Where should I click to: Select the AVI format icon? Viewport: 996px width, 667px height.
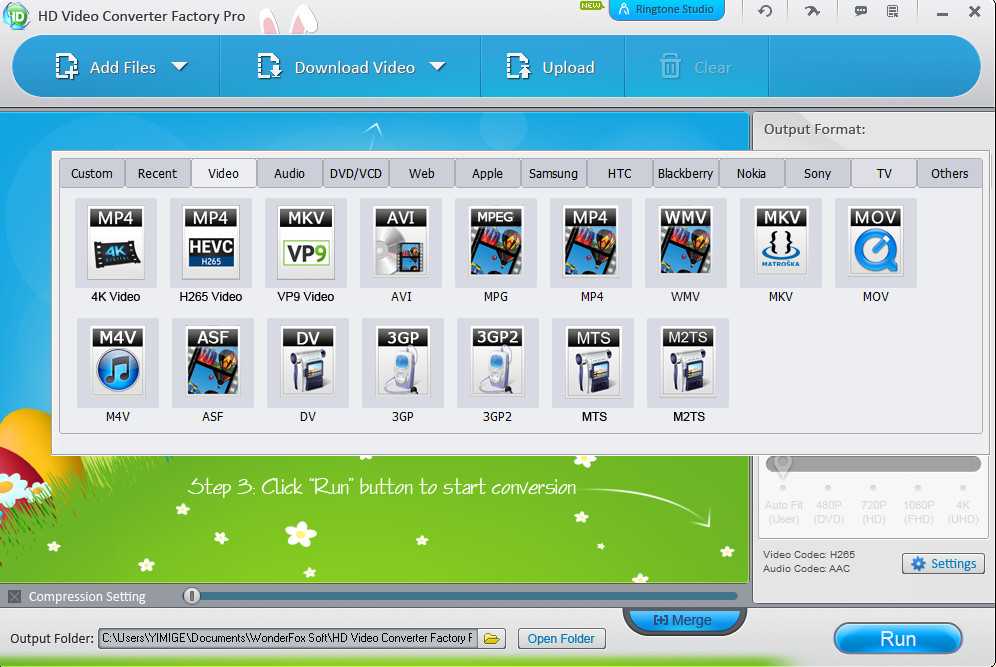(x=401, y=243)
